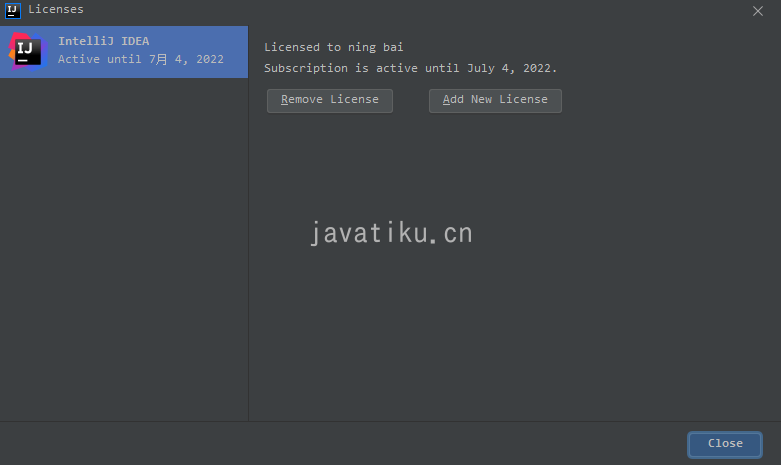Click the Add New License button

coord(495,101)
